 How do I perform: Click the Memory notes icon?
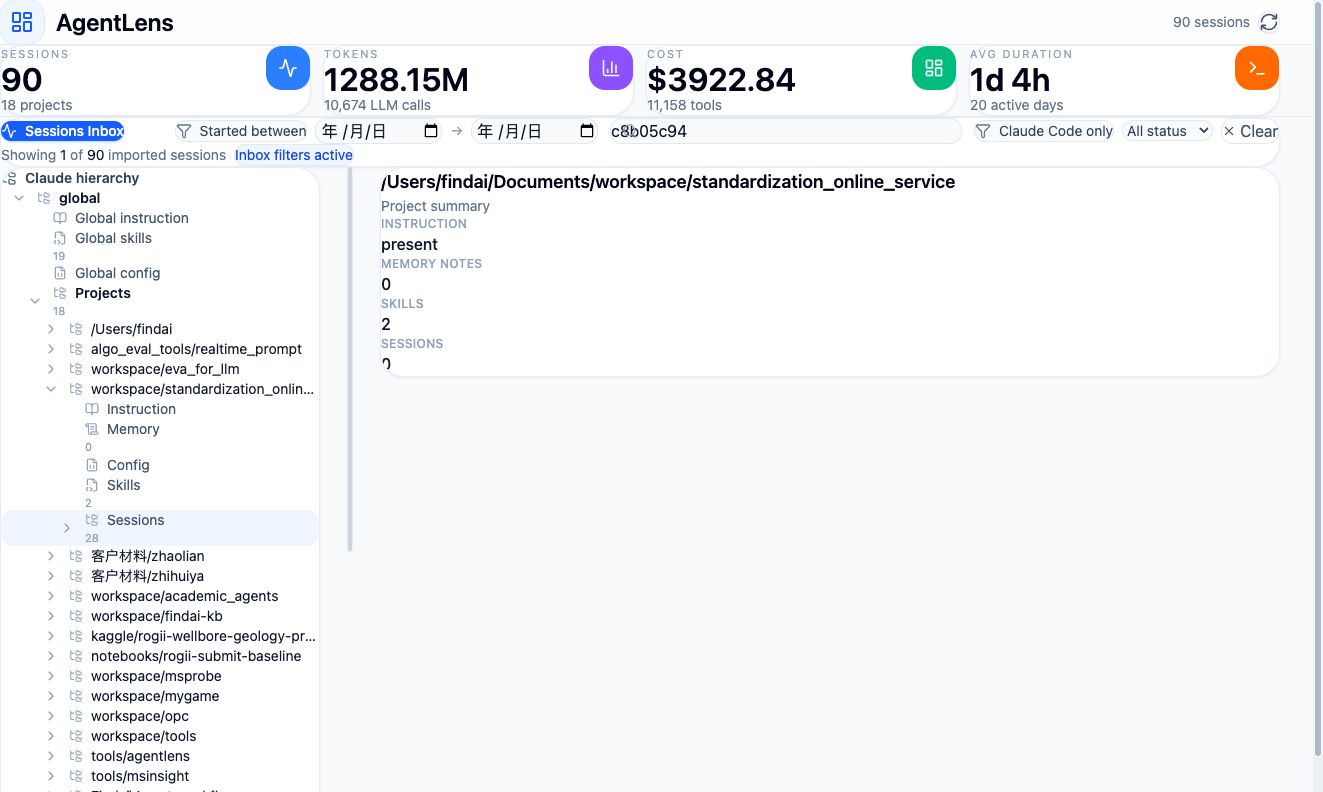(x=92, y=429)
